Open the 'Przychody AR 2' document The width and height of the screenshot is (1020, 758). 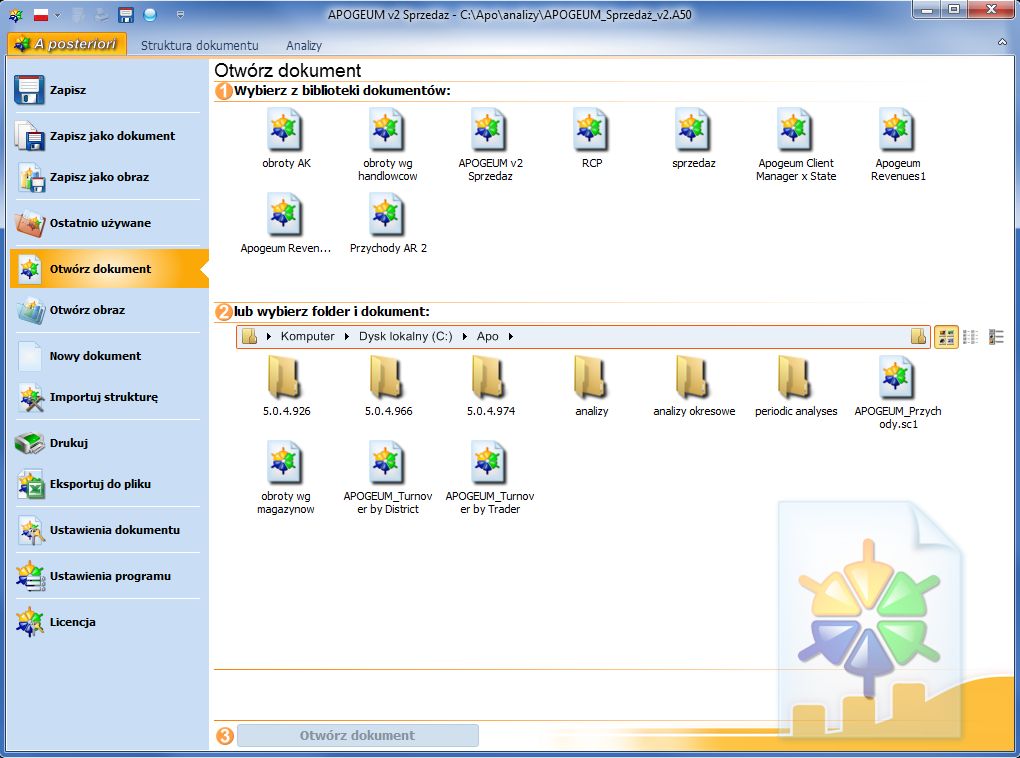(x=388, y=224)
